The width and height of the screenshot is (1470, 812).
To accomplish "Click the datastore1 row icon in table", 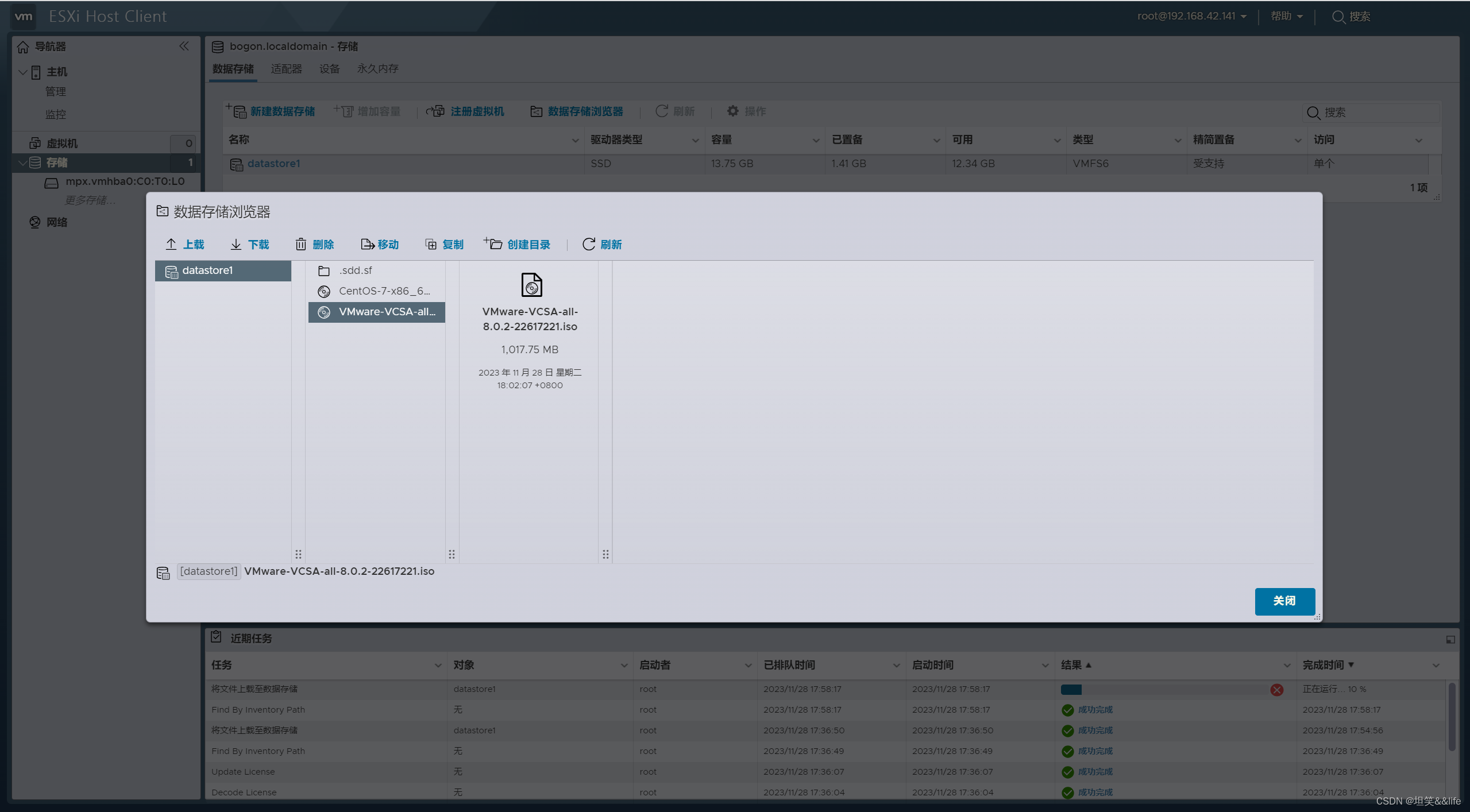I will (x=236, y=164).
